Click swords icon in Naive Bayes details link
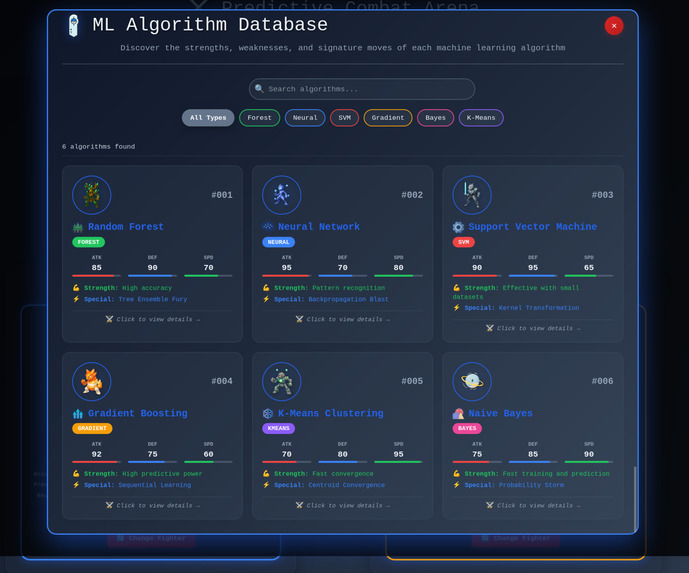689x573 pixels. tap(490, 506)
